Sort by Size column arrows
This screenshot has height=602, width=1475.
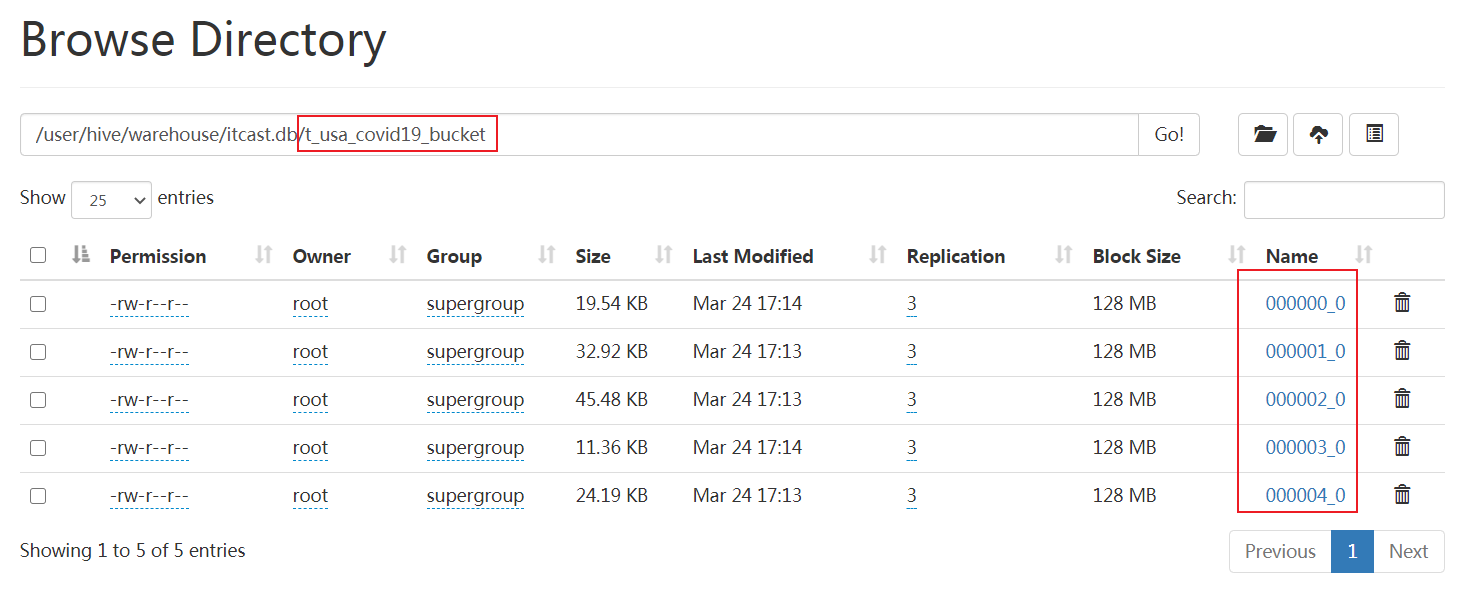click(x=663, y=255)
